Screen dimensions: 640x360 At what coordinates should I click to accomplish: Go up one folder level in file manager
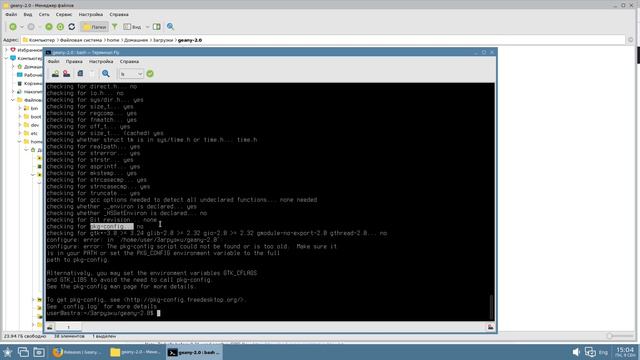(x=49, y=27)
